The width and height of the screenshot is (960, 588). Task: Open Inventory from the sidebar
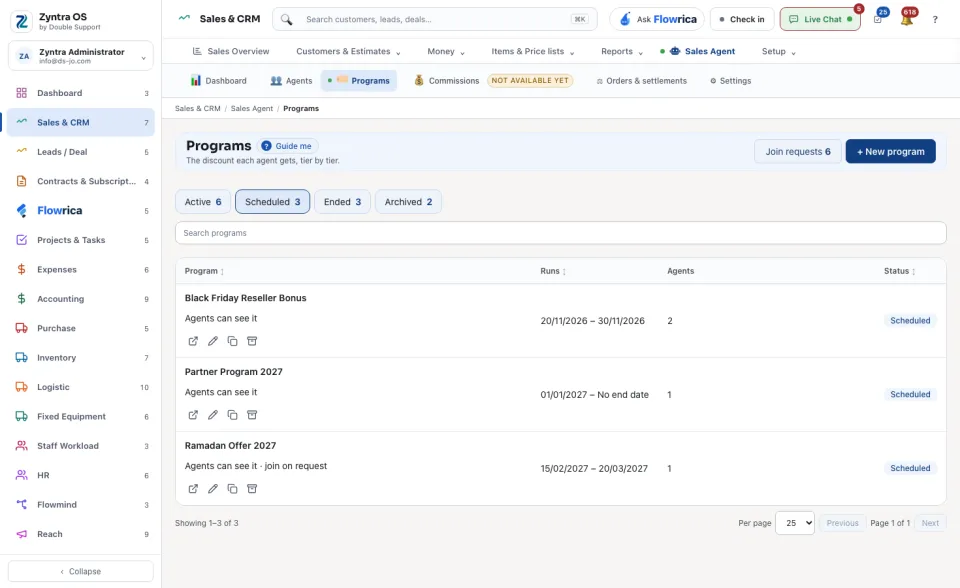(x=81, y=358)
